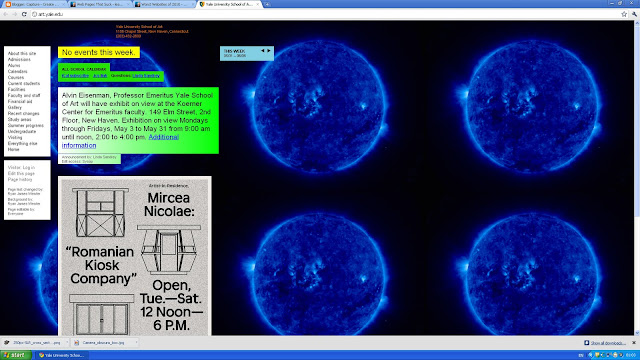Select the Yale University taskbar button
The width and height of the screenshot is (640, 360).
(61, 355)
